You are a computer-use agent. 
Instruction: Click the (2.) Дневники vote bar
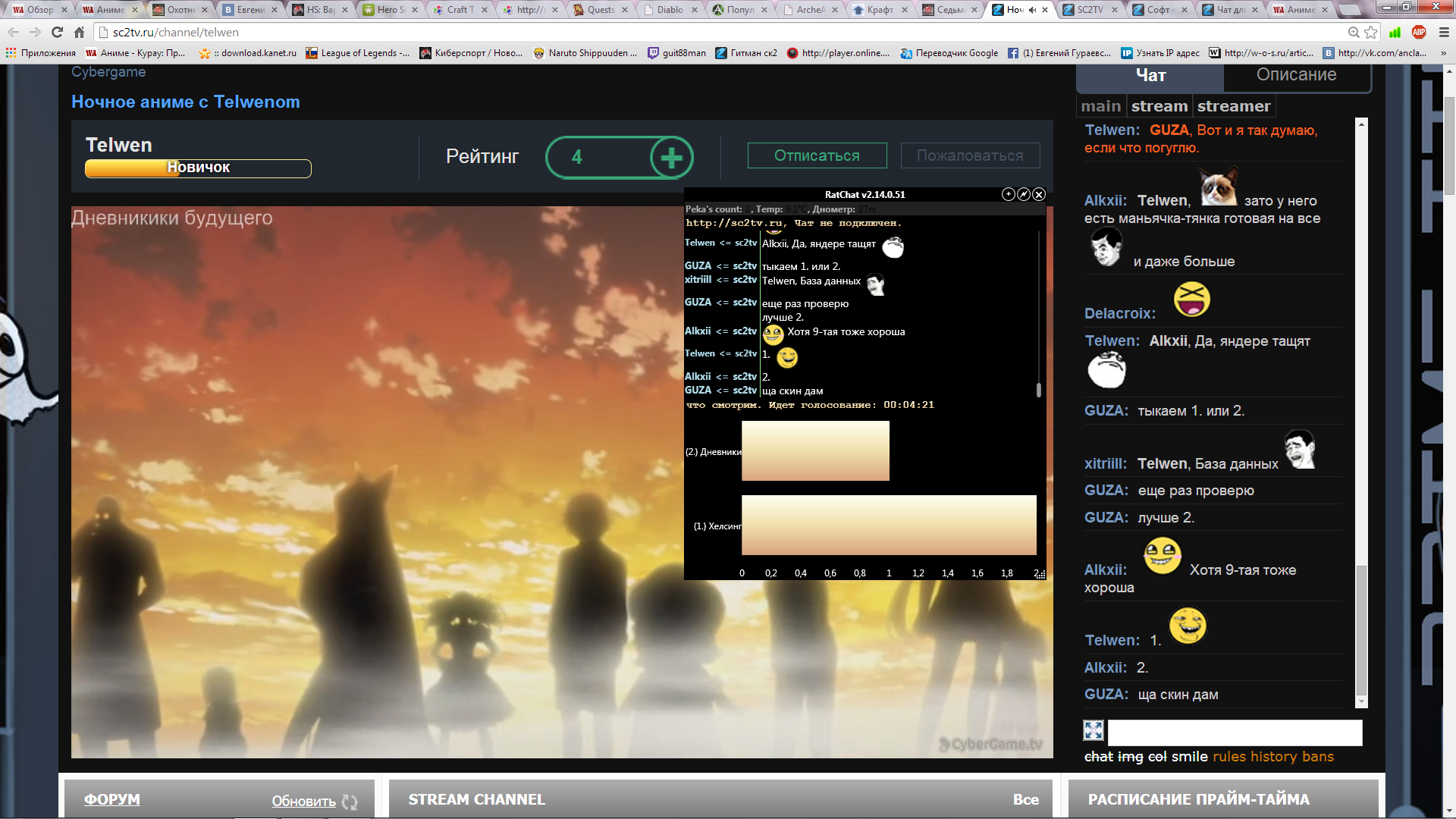click(x=815, y=451)
